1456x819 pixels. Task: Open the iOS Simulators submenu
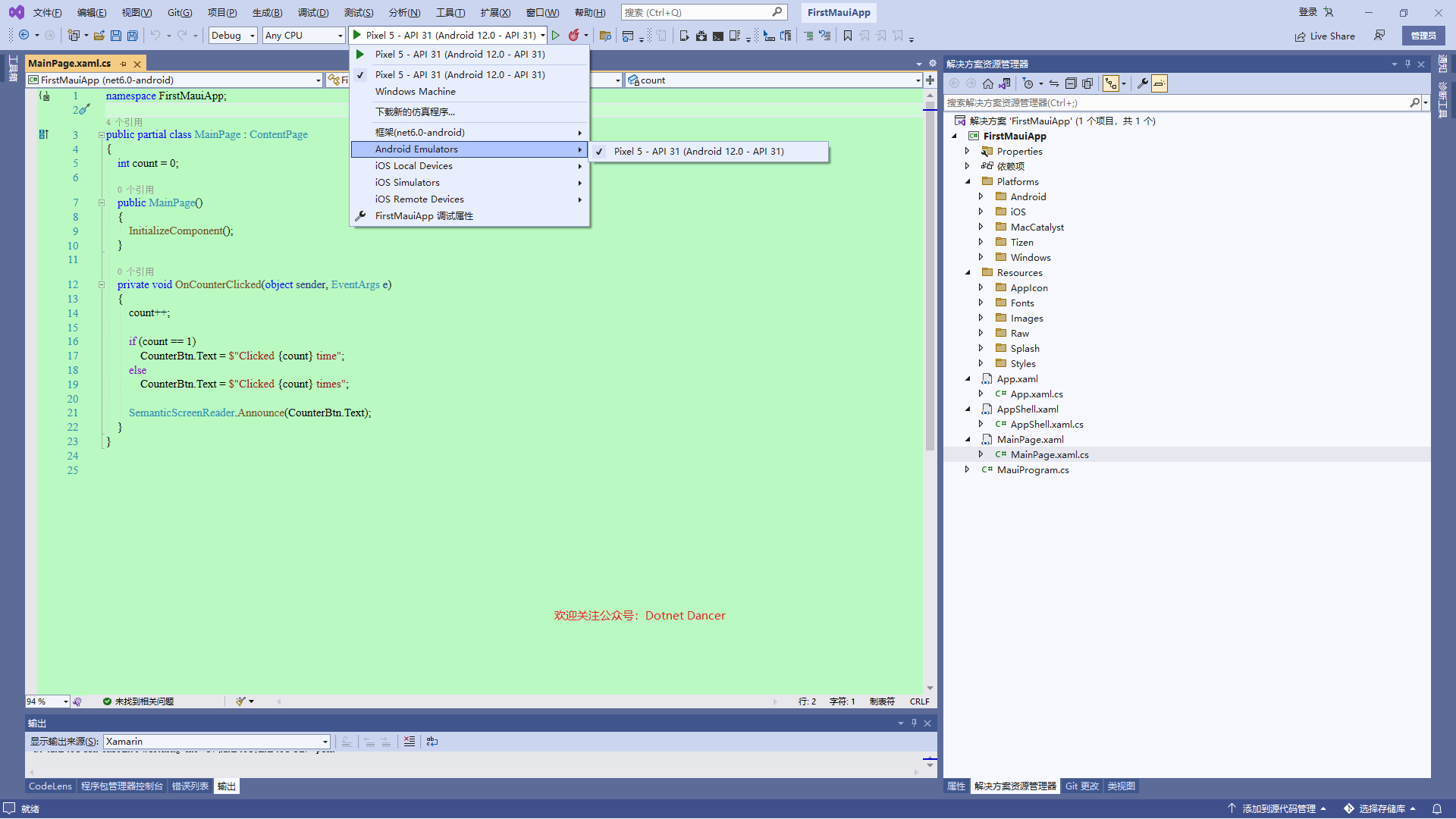coord(470,183)
